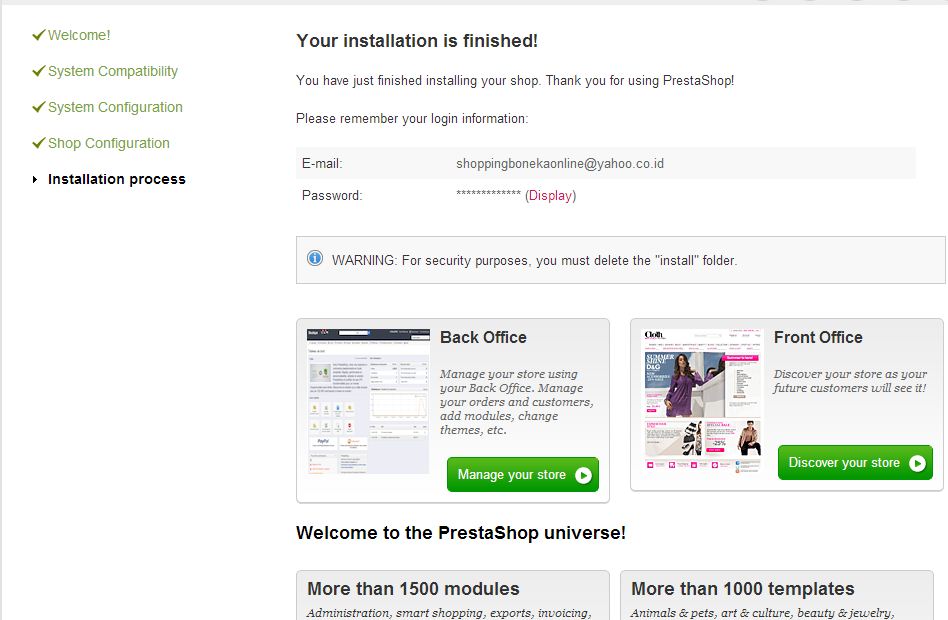Open the Back Office screenshot thumbnail
948x620 pixels.
[368, 402]
